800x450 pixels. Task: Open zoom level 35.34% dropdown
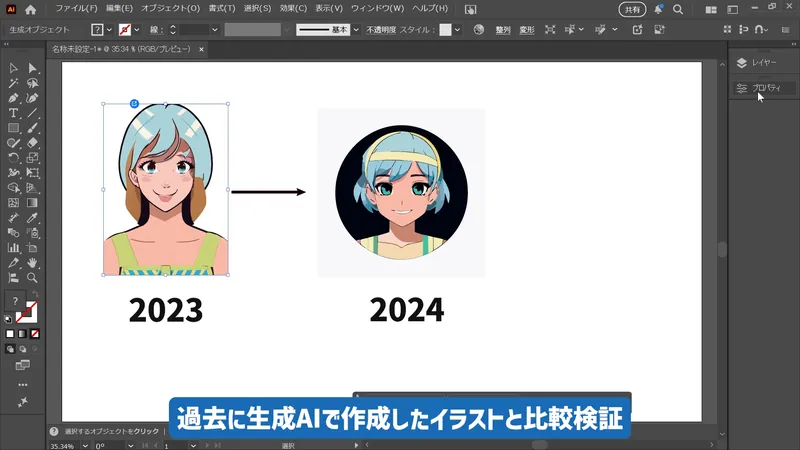click(85, 446)
